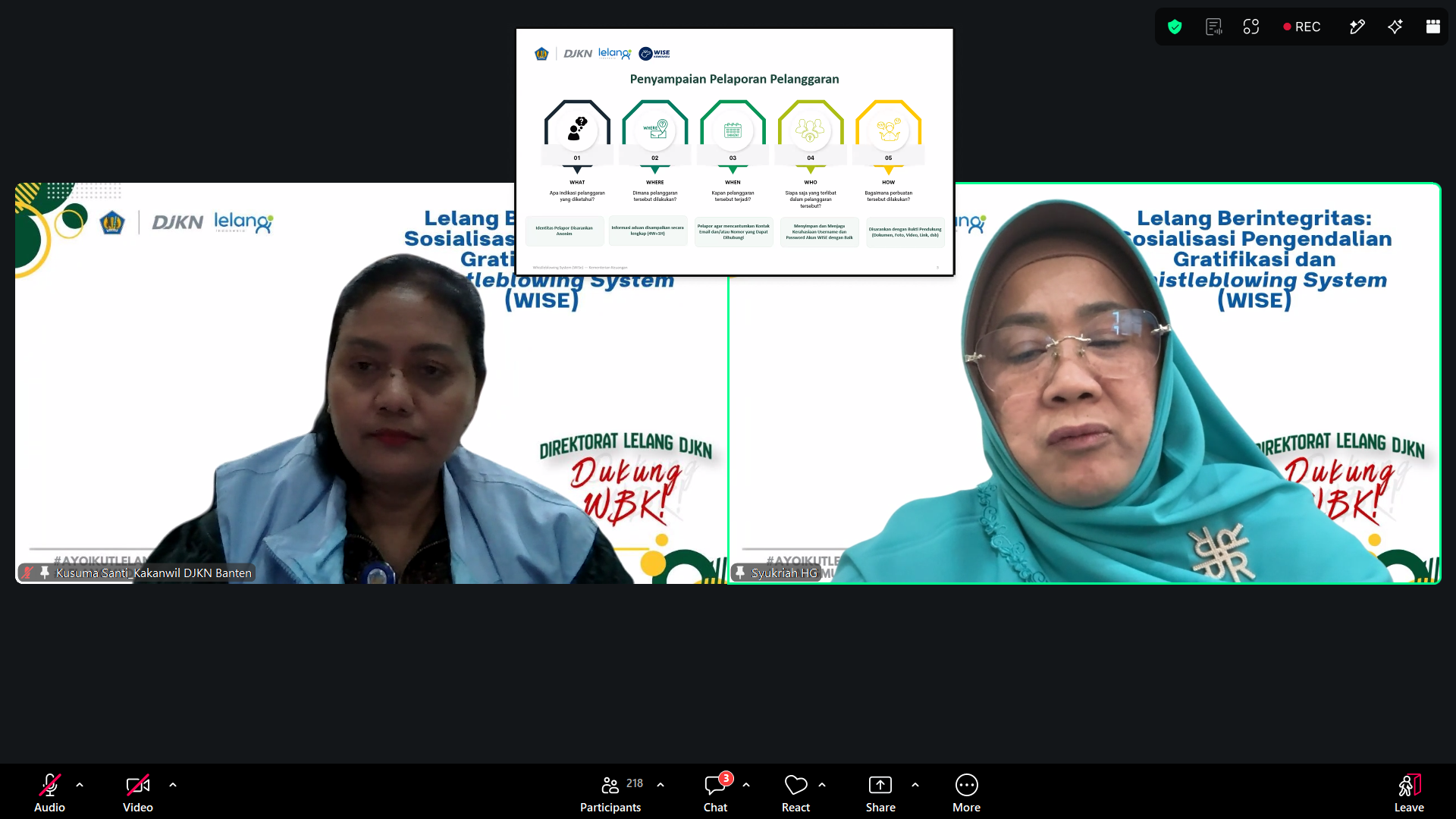Open the React emoji menu
The image size is (1456, 819).
click(795, 792)
